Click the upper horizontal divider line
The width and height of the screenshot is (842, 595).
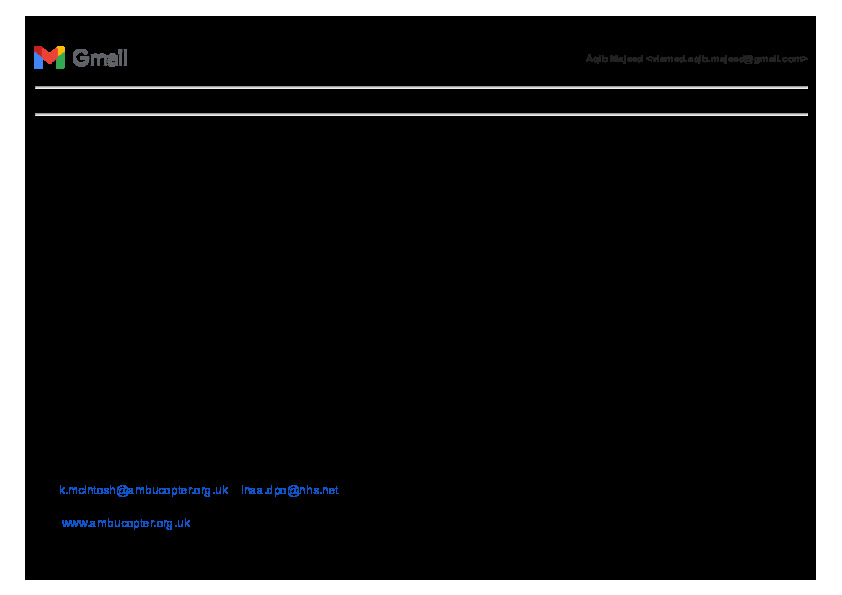click(421, 88)
